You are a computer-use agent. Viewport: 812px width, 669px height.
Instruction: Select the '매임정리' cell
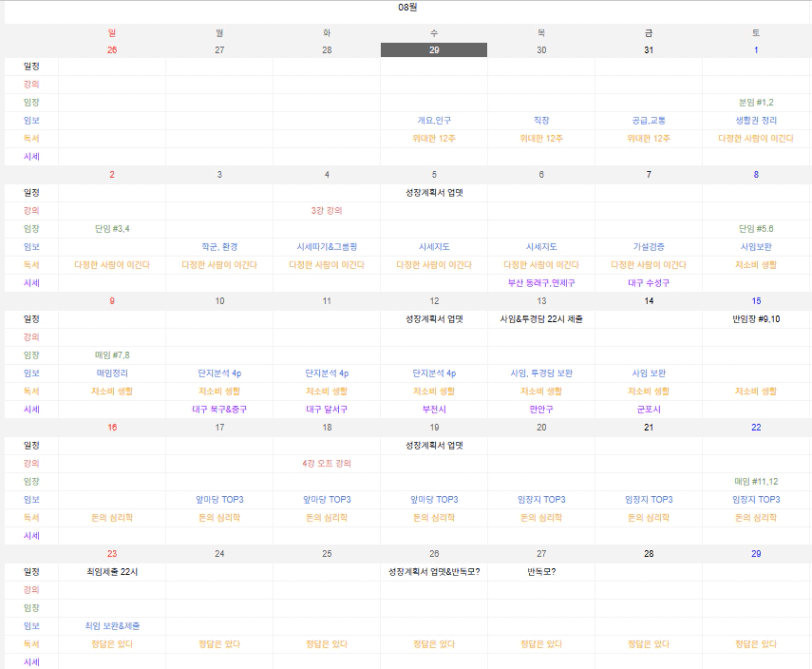point(112,373)
